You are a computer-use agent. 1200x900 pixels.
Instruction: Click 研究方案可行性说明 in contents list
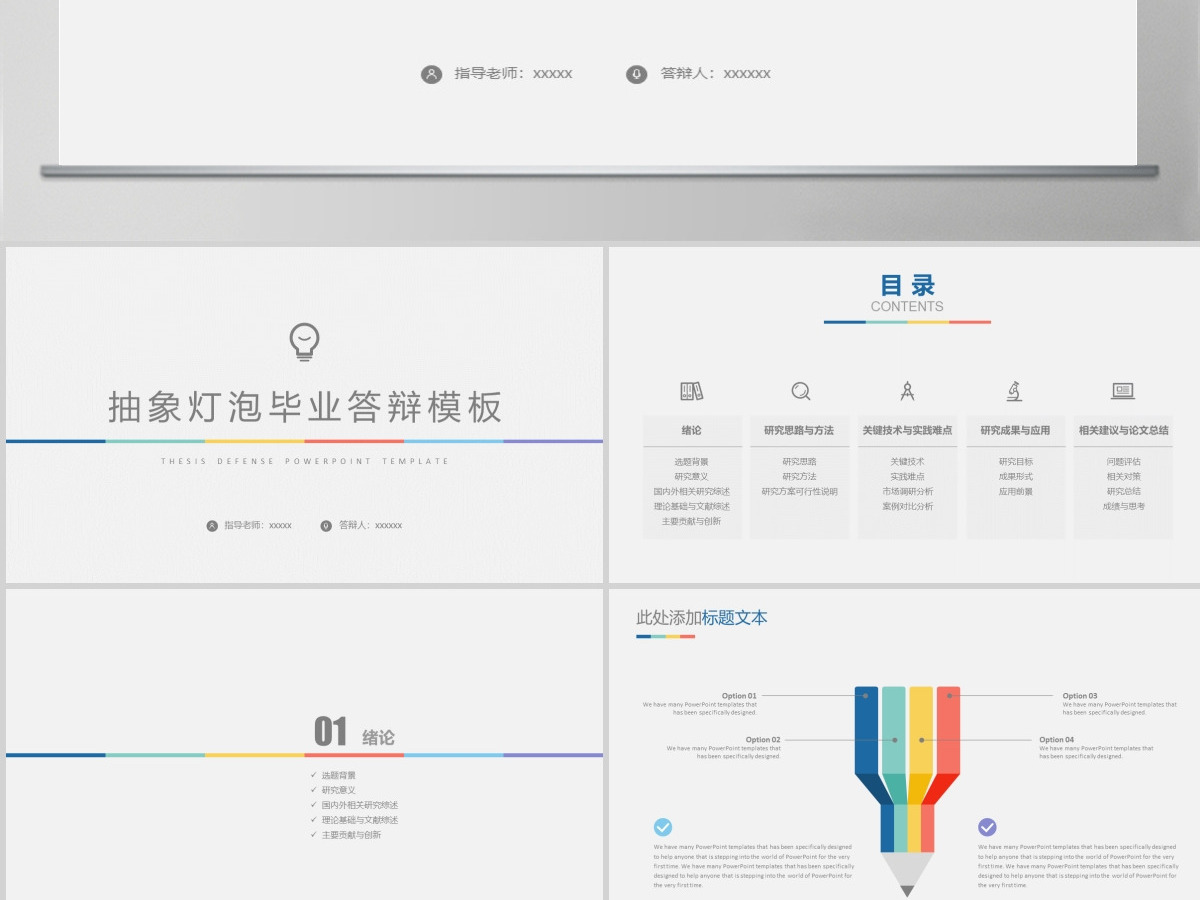(799, 492)
